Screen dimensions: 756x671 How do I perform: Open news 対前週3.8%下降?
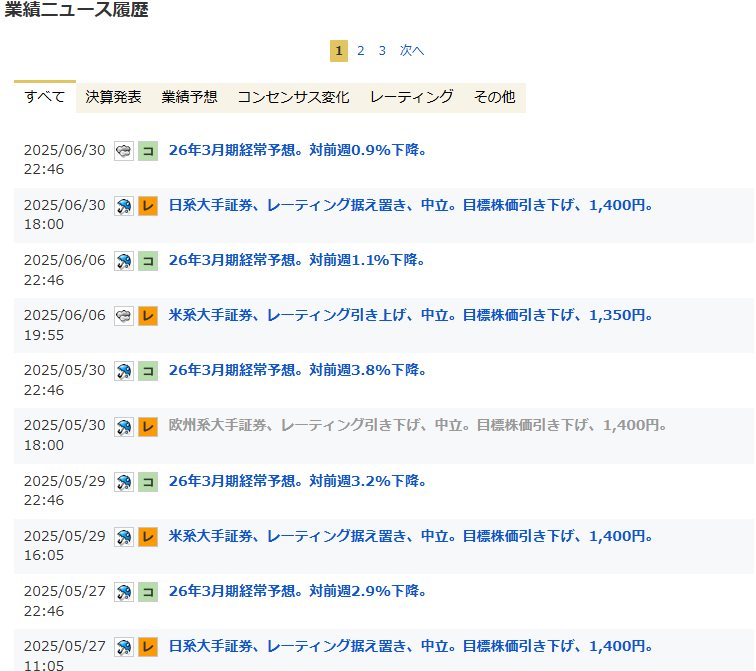pyautogui.click(x=297, y=370)
